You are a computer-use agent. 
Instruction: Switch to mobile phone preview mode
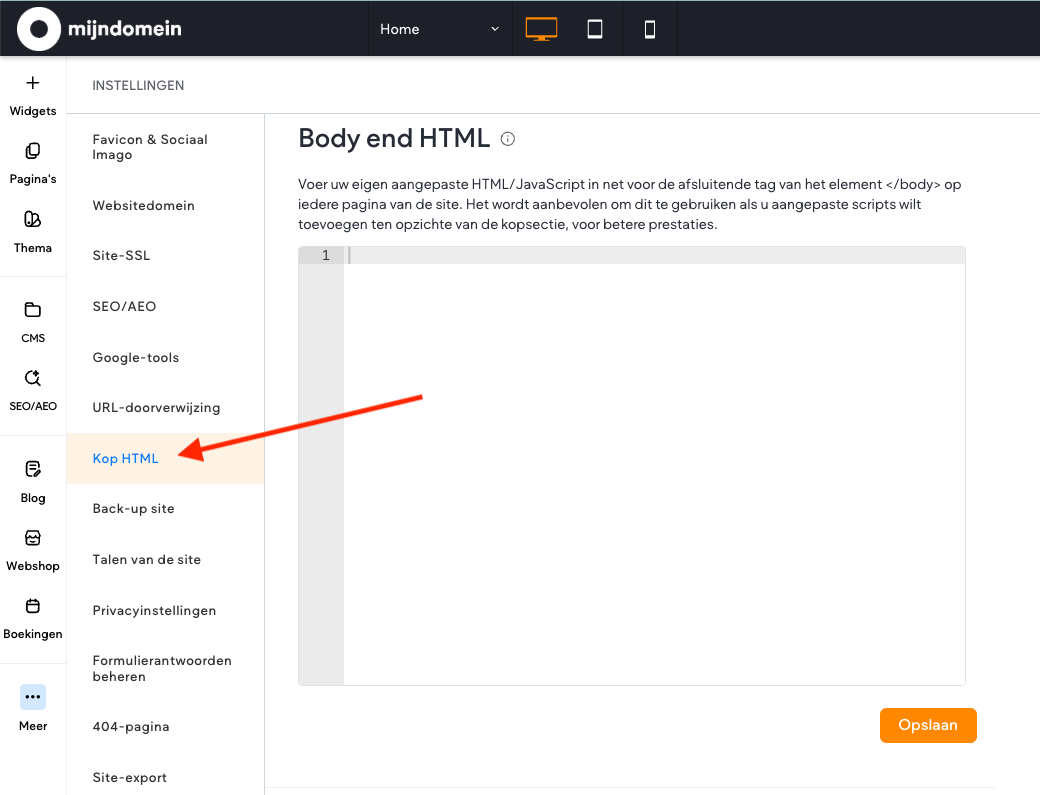pyautogui.click(x=650, y=29)
